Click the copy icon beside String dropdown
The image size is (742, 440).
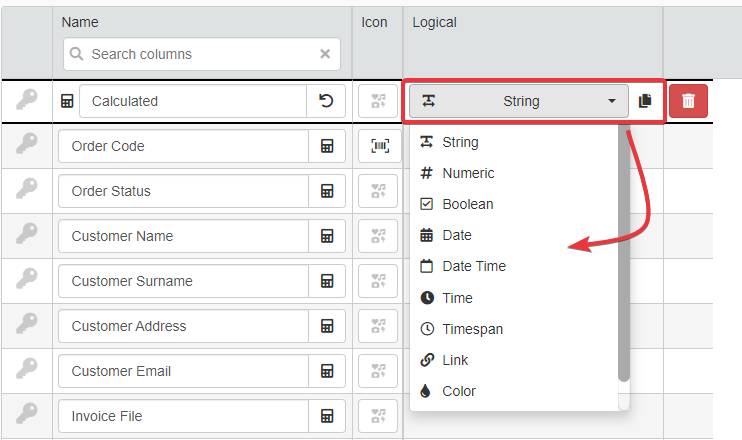pyautogui.click(x=645, y=101)
